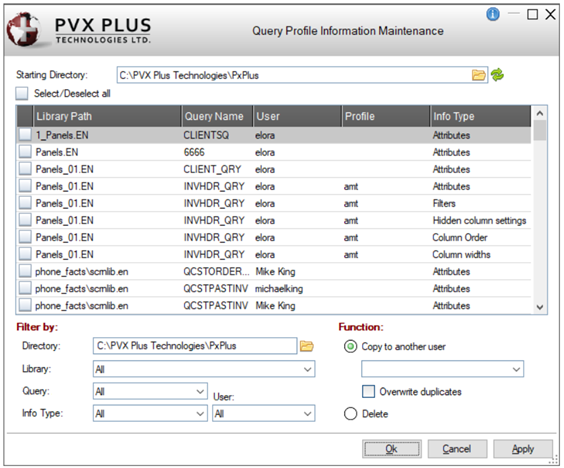Viewport: 564px width, 468px height.
Task: Click the green refresh arrows icon
Action: pos(497,75)
